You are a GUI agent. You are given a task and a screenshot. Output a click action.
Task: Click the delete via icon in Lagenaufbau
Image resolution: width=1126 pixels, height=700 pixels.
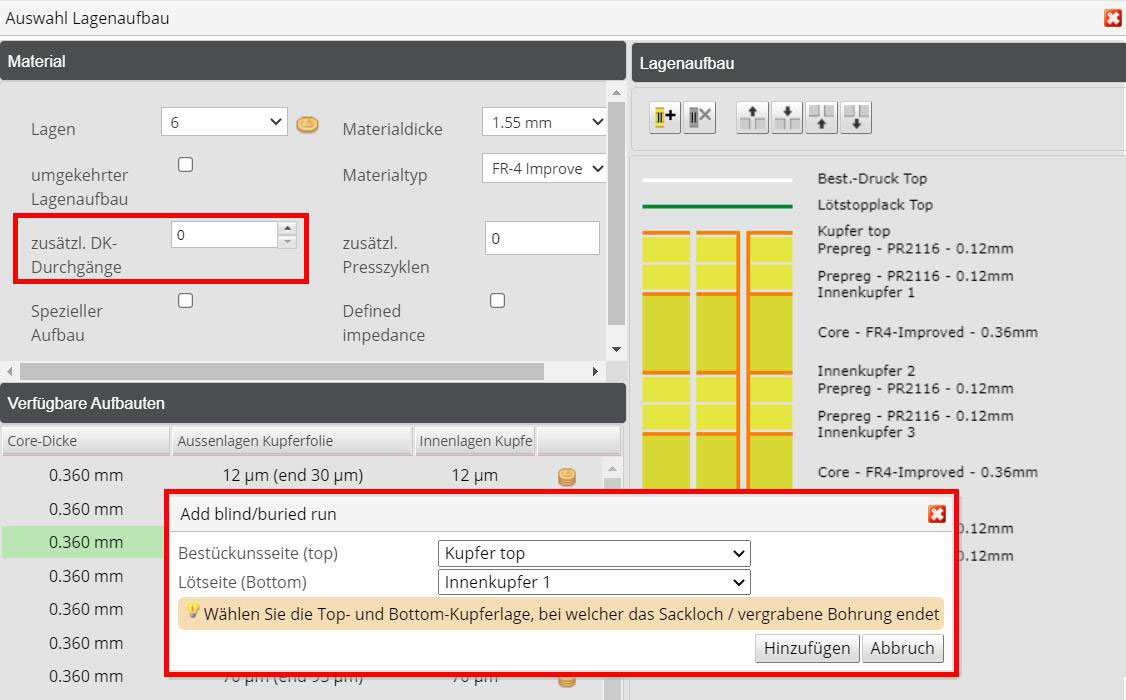coord(699,117)
